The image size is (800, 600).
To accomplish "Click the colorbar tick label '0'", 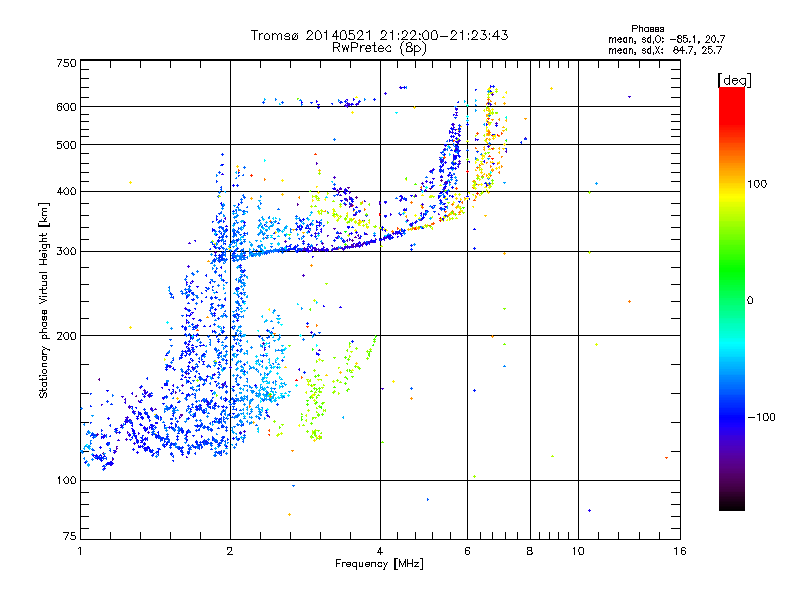I will 750,300.
